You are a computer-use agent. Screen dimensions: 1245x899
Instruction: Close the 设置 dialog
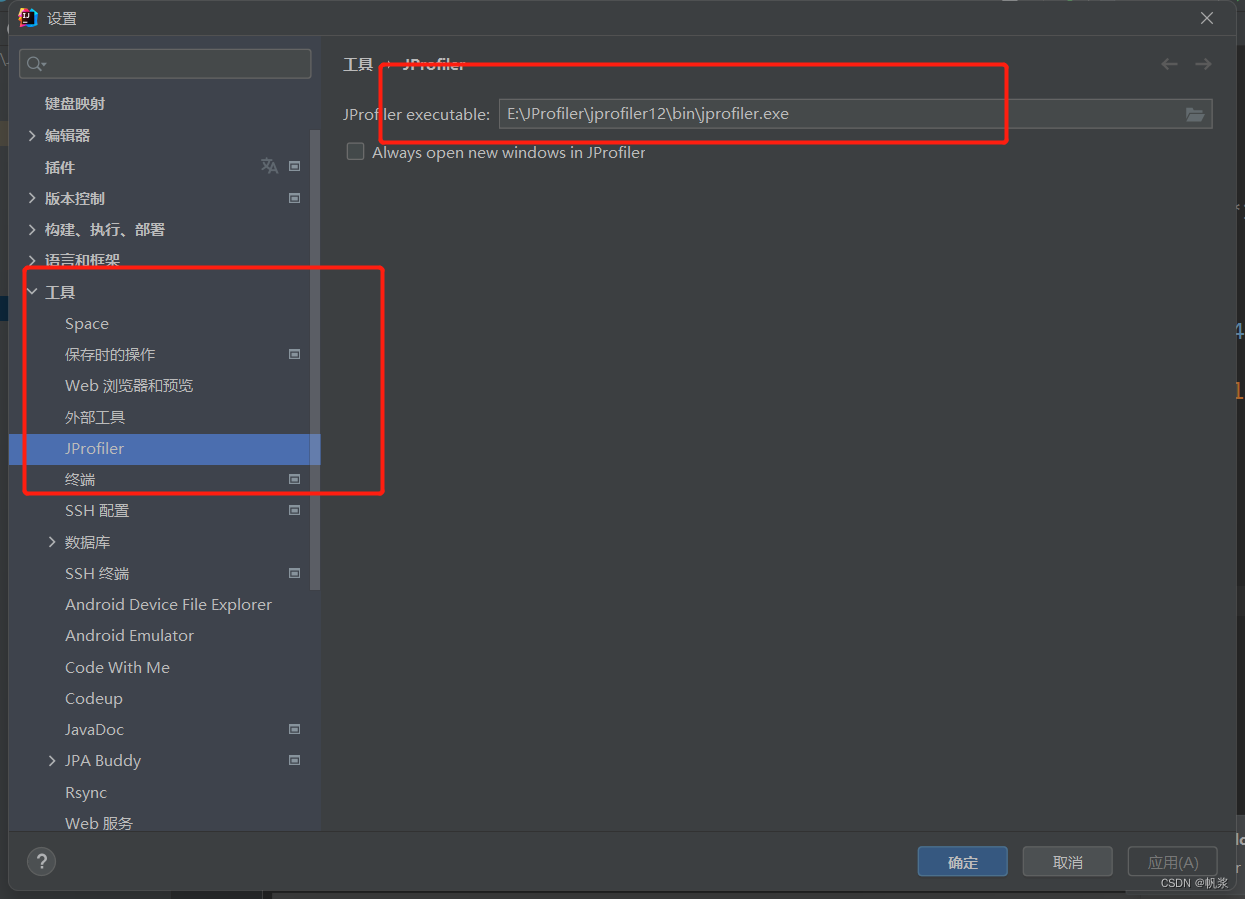point(1207,18)
